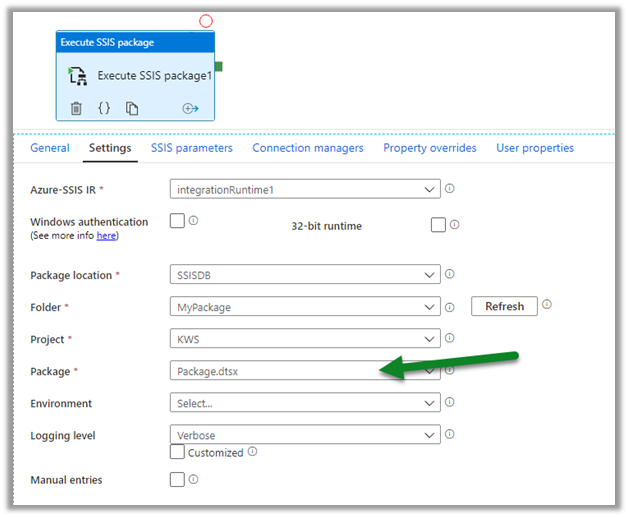Screen dimensions: 628x517
Task: Click the Manual entries label
Action: click(66, 480)
